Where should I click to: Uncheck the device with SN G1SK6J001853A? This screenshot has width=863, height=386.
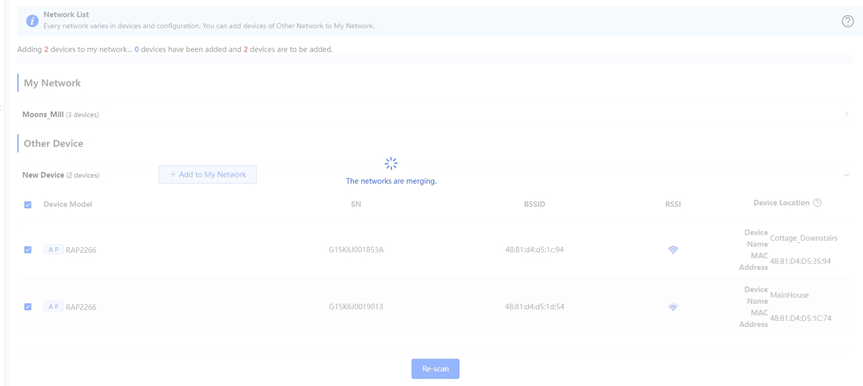click(x=28, y=249)
